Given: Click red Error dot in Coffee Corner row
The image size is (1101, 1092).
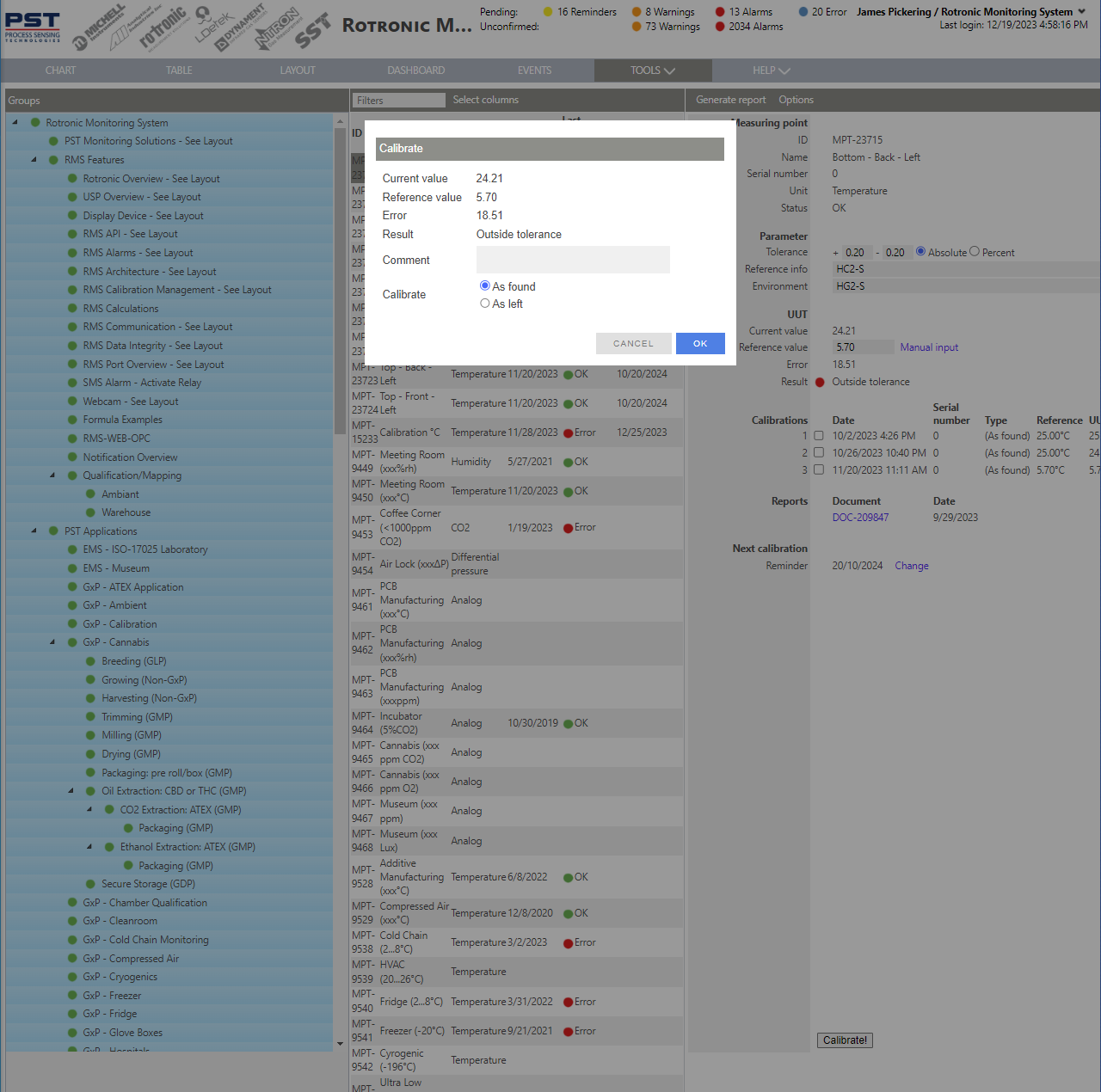Looking at the screenshot, I should click(569, 528).
